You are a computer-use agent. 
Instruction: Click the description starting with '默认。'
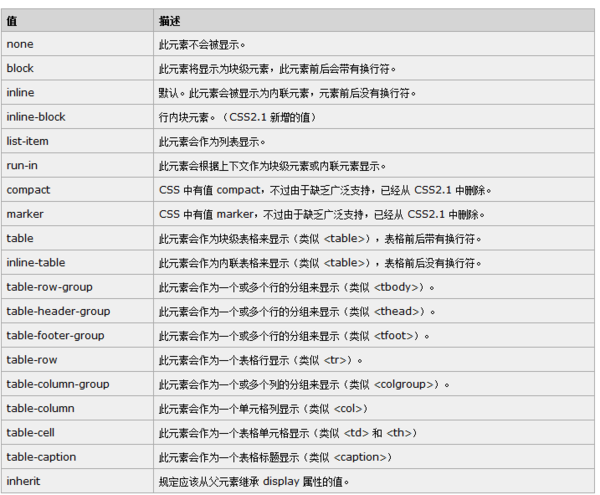pyautogui.click(x=287, y=93)
